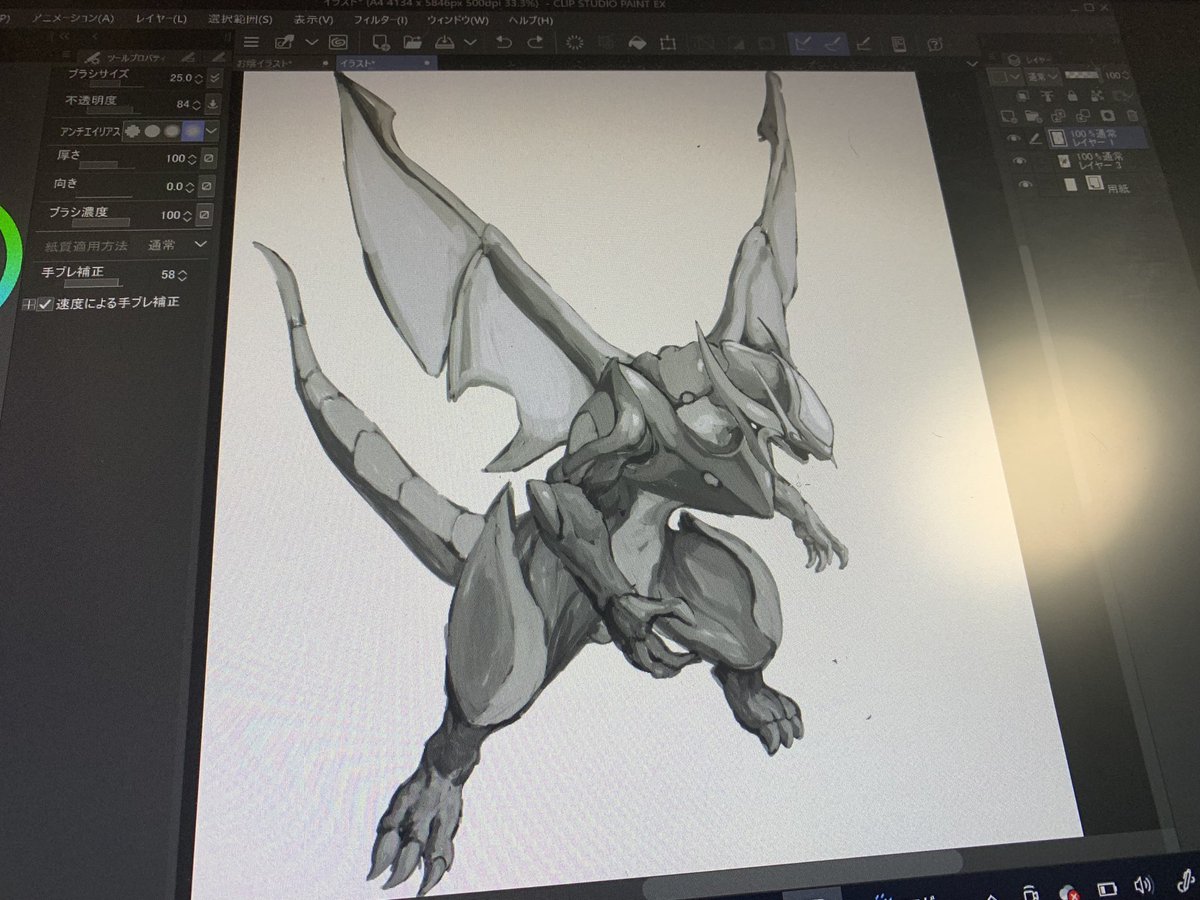Create a new raster layer

[x=1009, y=117]
